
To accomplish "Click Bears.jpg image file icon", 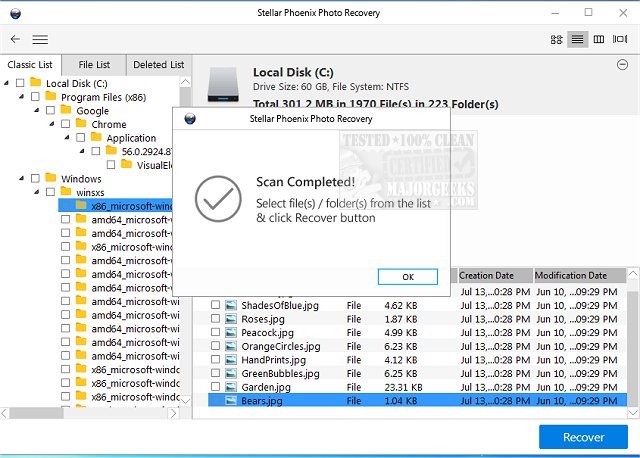I will pos(231,400).
